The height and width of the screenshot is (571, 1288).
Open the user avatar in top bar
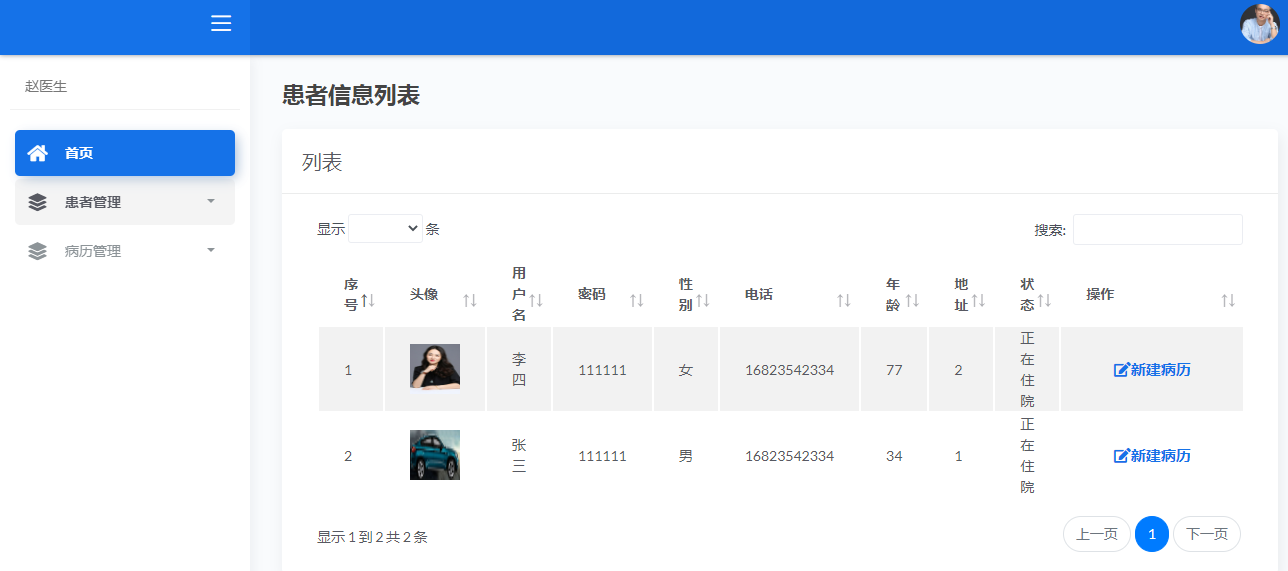click(x=1259, y=24)
